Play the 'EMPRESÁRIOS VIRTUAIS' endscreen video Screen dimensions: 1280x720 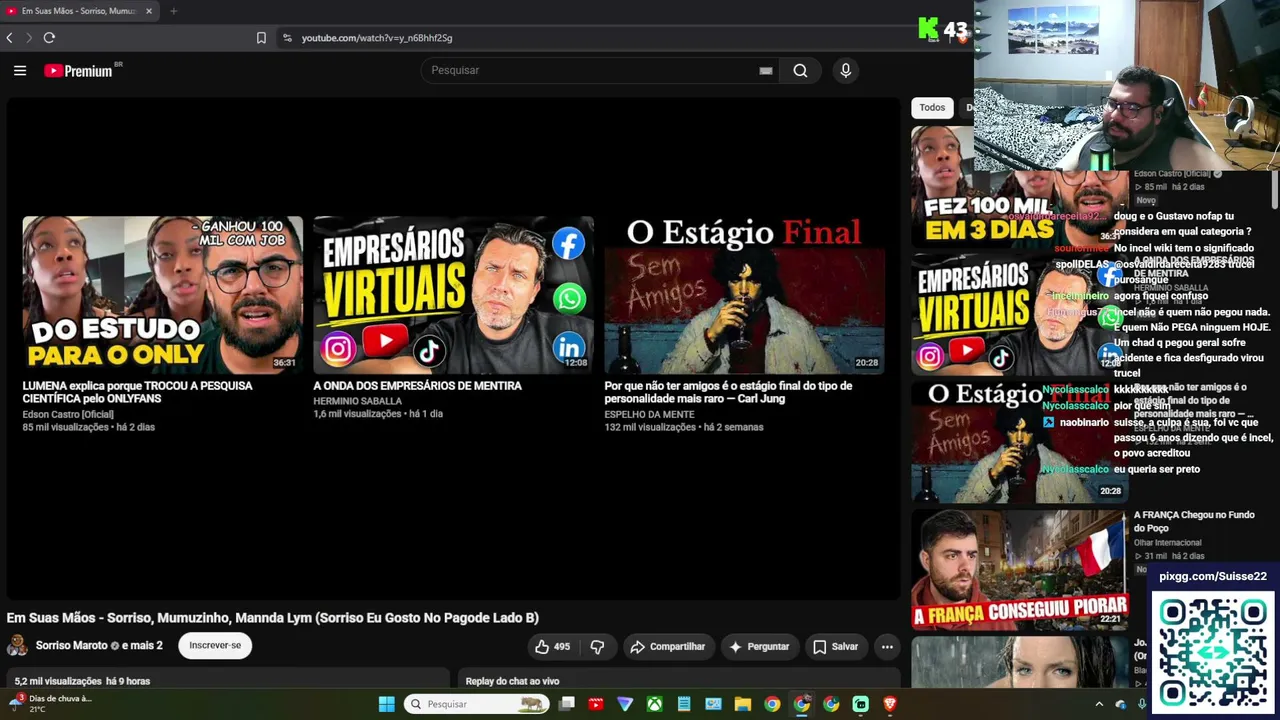pyautogui.click(x=453, y=294)
